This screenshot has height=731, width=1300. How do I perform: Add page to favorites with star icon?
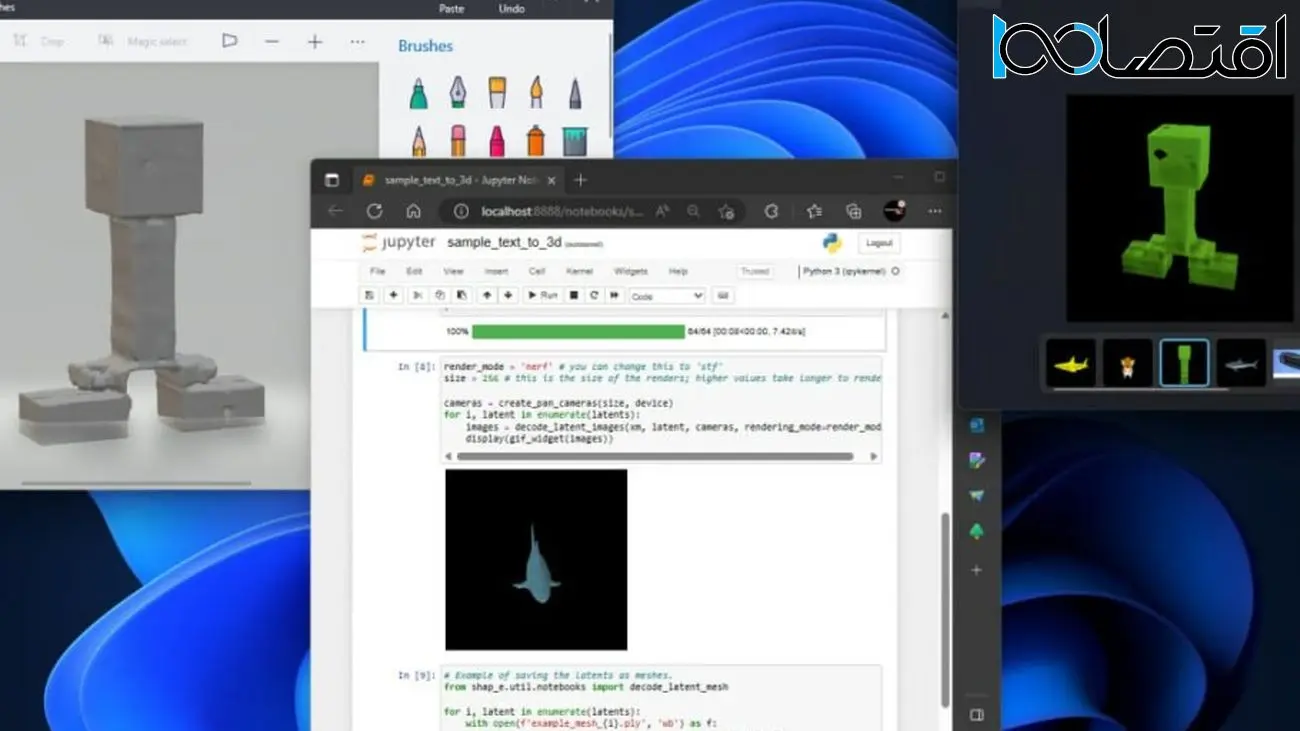pyautogui.click(x=727, y=211)
